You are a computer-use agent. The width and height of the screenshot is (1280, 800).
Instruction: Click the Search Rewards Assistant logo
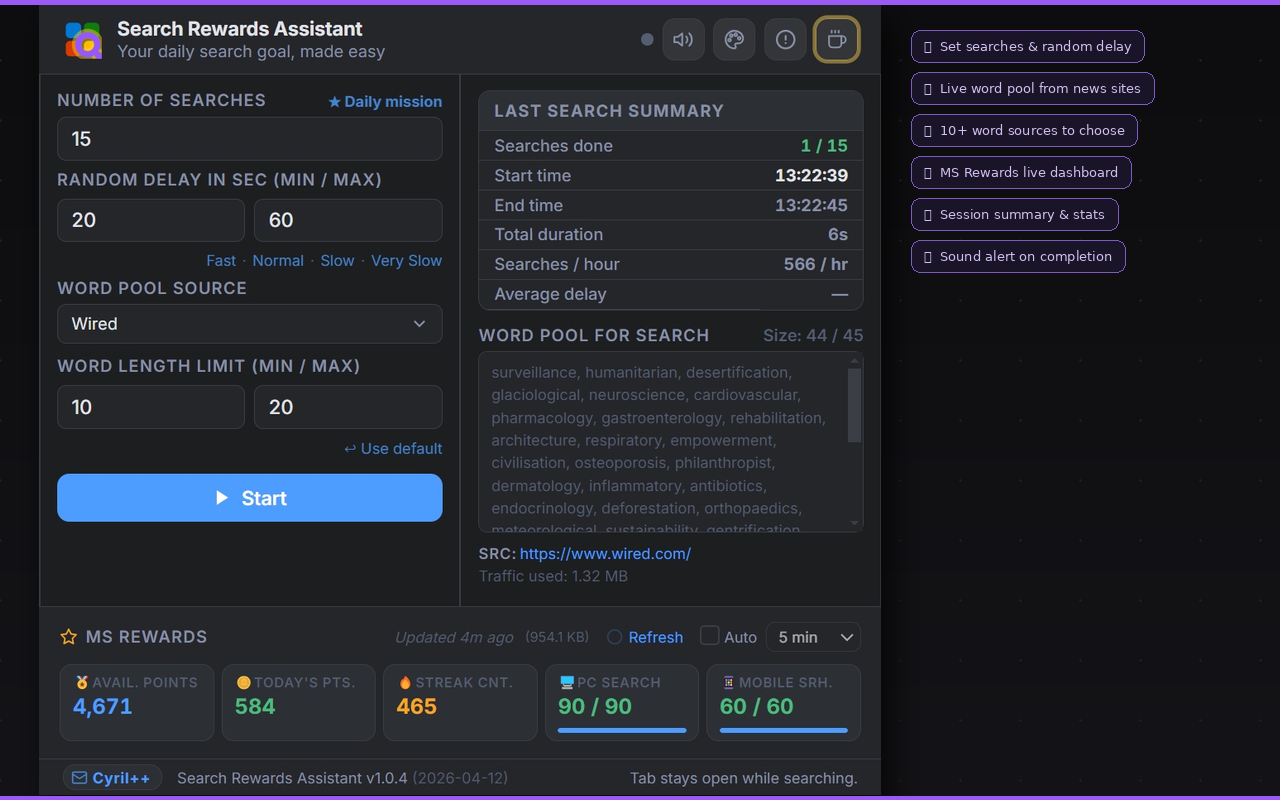(84, 40)
